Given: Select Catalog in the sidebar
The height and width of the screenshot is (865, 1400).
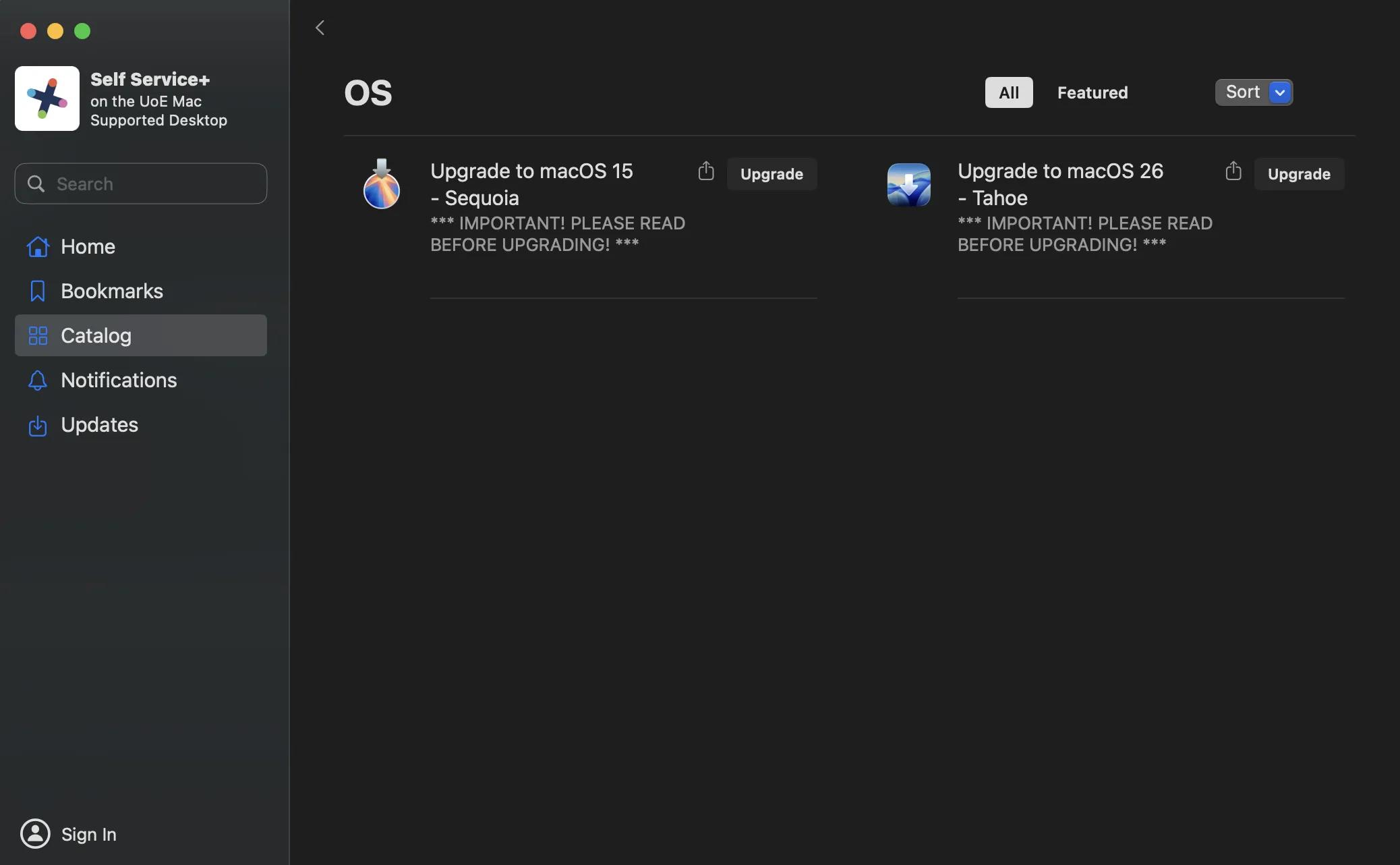Looking at the screenshot, I should click(x=141, y=335).
